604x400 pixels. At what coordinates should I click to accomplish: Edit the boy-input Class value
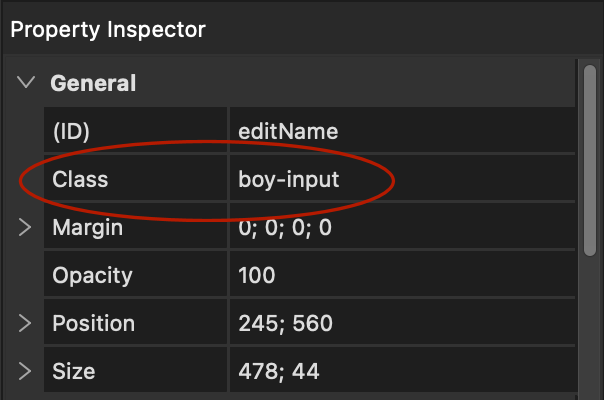pos(289,180)
